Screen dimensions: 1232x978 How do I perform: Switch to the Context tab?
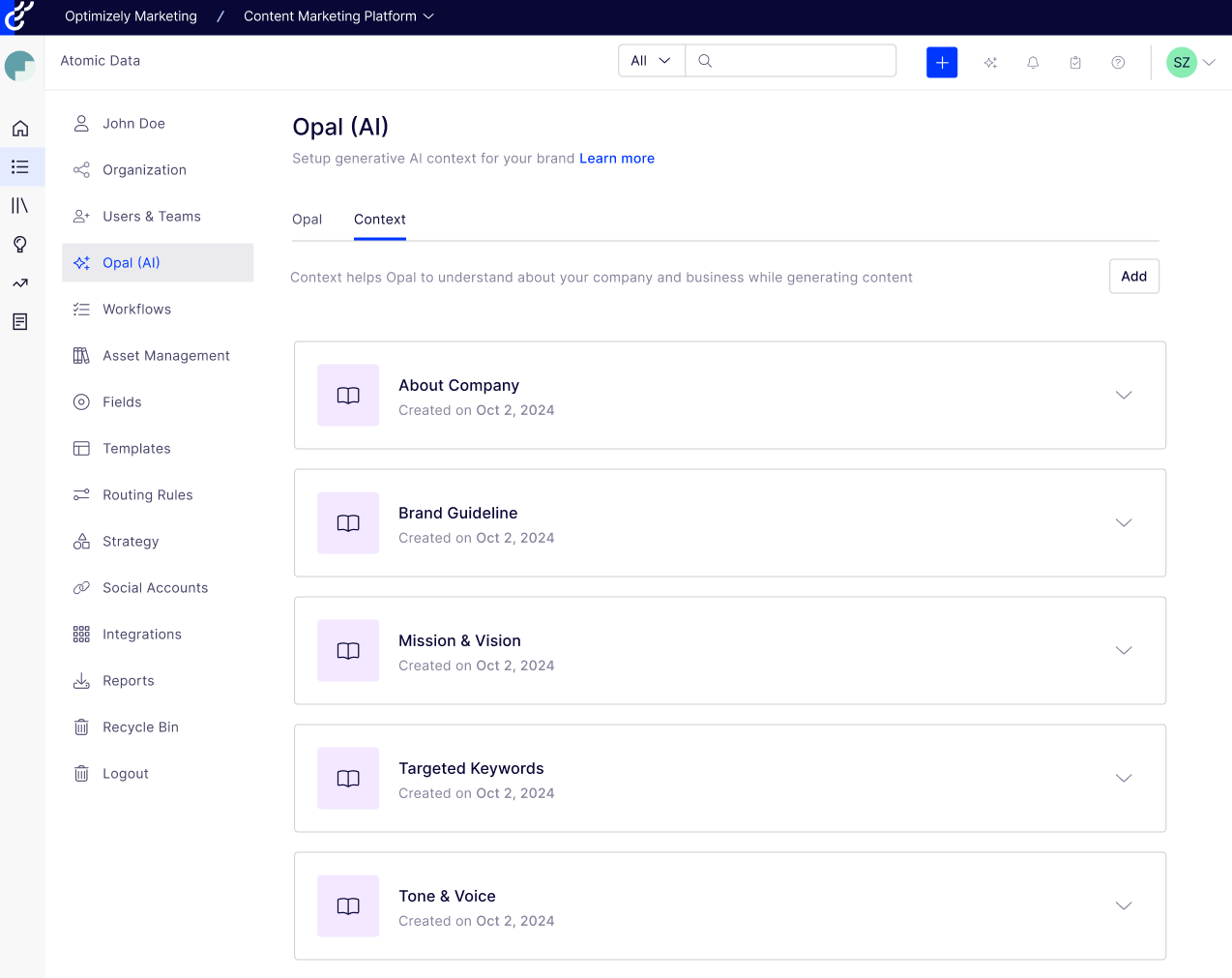tap(380, 220)
